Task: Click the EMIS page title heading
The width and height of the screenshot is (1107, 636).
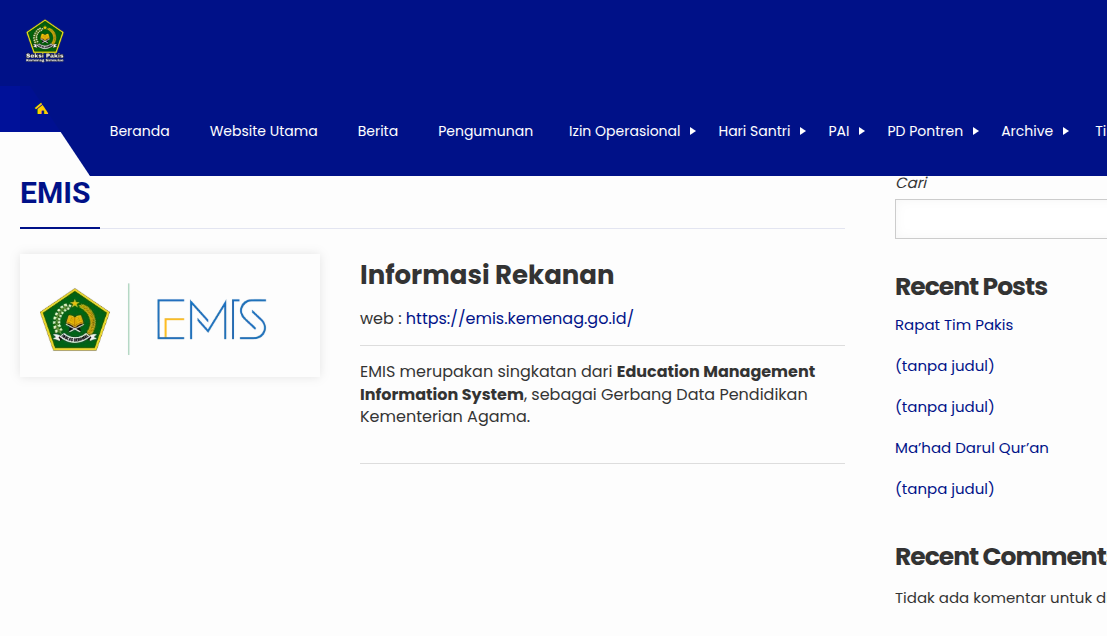Action: pyautogui.click(x=57, y=193)
